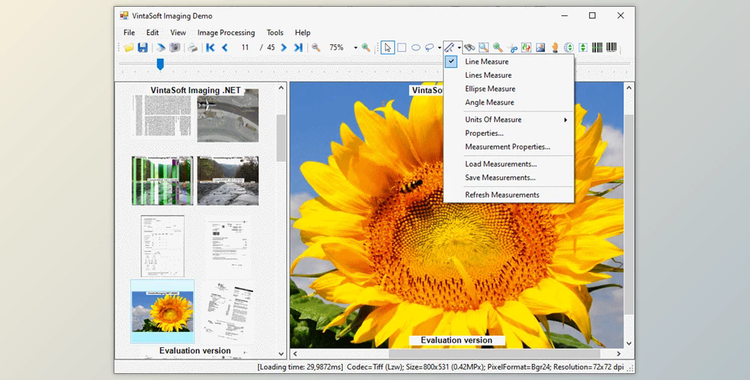750x380 pixels.
Task: Click image viewer scroll down arrow
Action: 629,343
